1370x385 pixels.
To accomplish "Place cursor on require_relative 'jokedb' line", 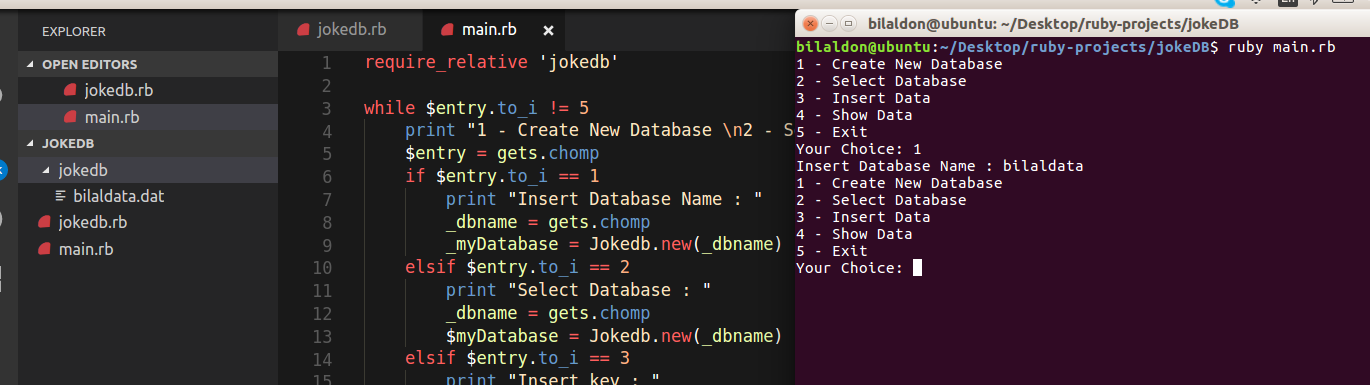I will pyautogui.click(x=491, y=63).
